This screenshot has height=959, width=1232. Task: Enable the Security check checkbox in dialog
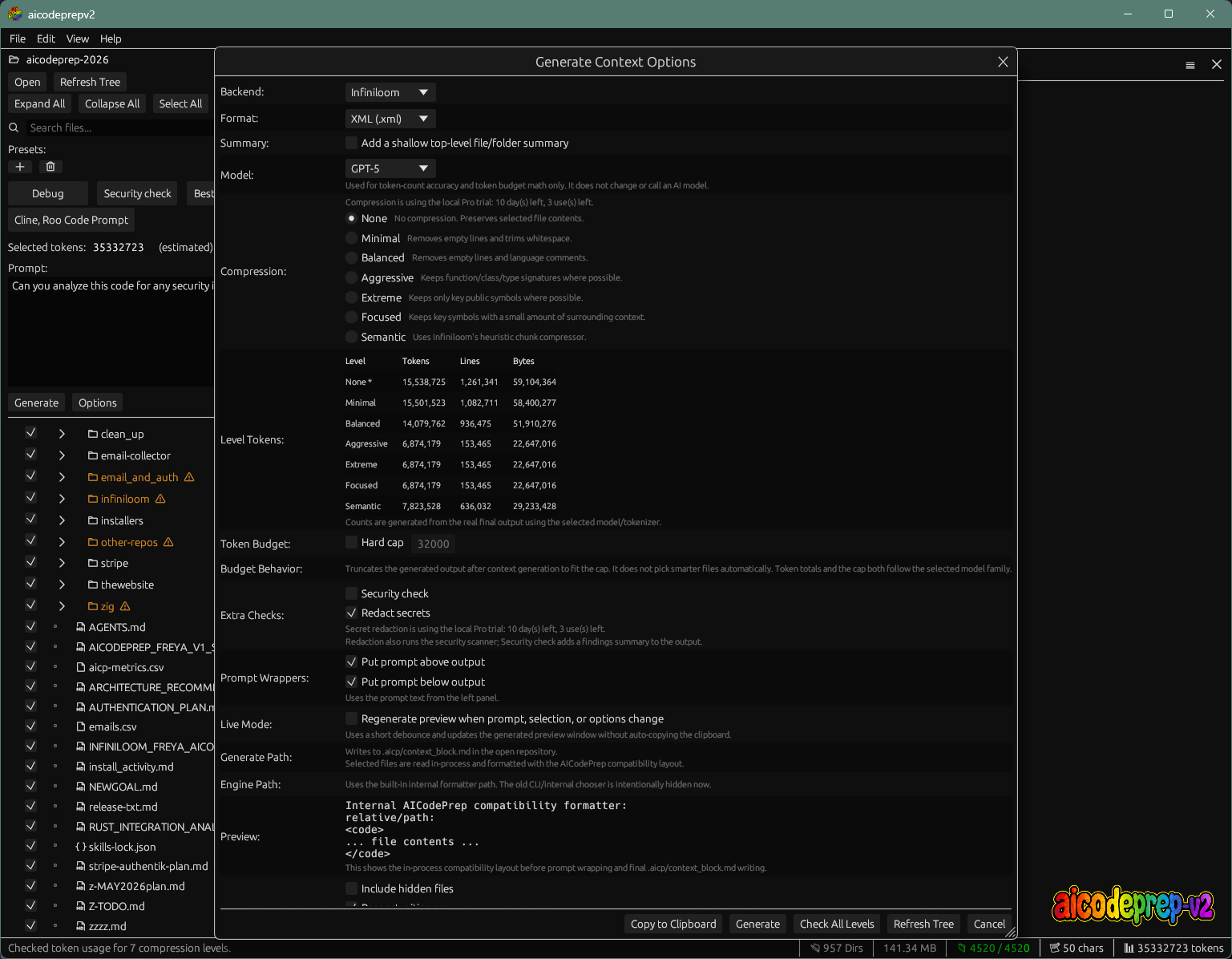[351, 593]
